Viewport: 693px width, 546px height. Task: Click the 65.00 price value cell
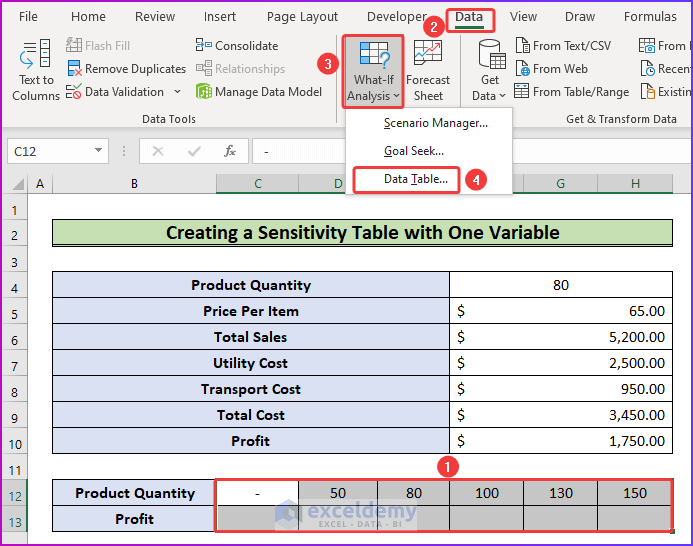point(561,311)
